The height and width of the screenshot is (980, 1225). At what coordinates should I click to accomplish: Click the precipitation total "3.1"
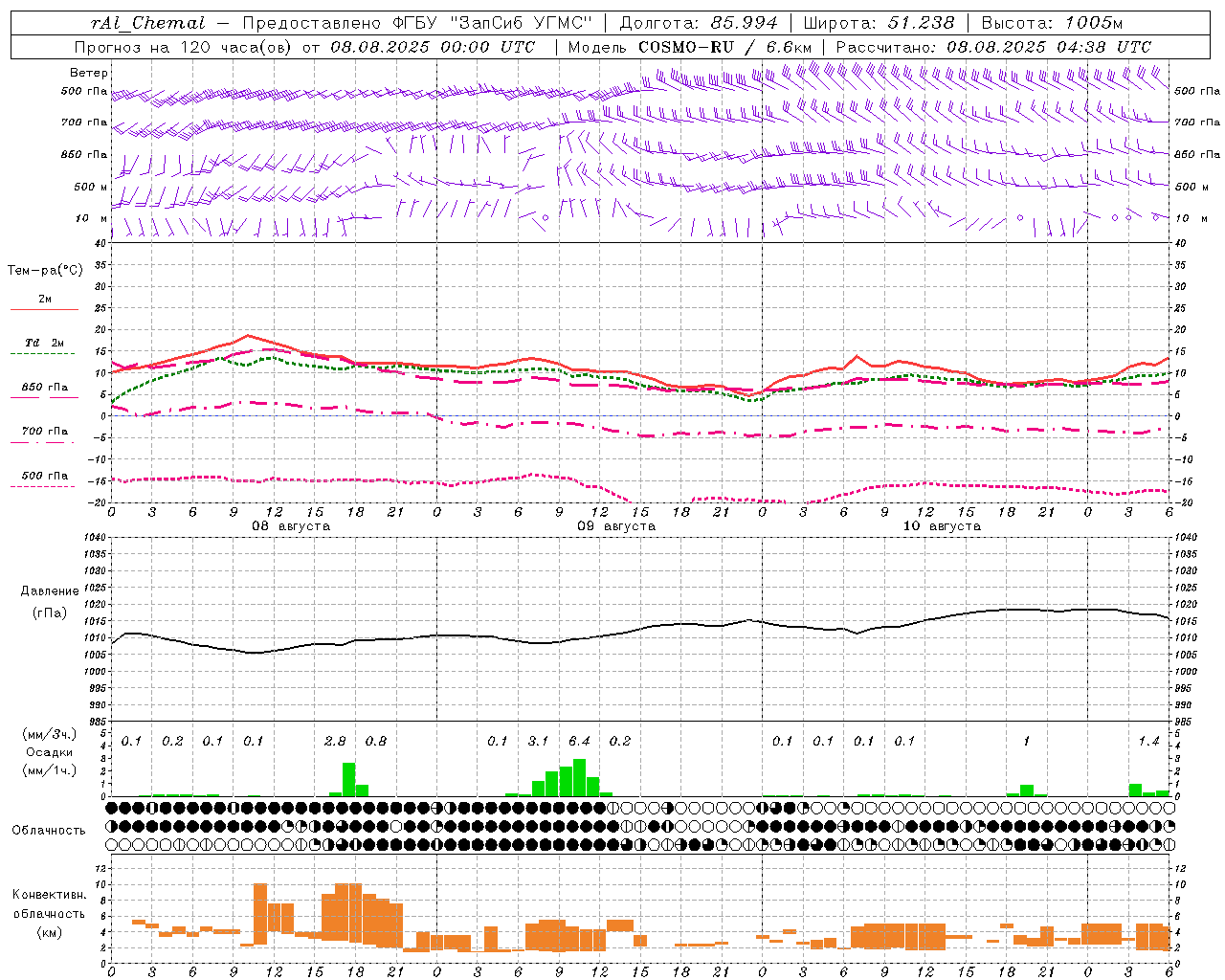[x=538, y=741]
